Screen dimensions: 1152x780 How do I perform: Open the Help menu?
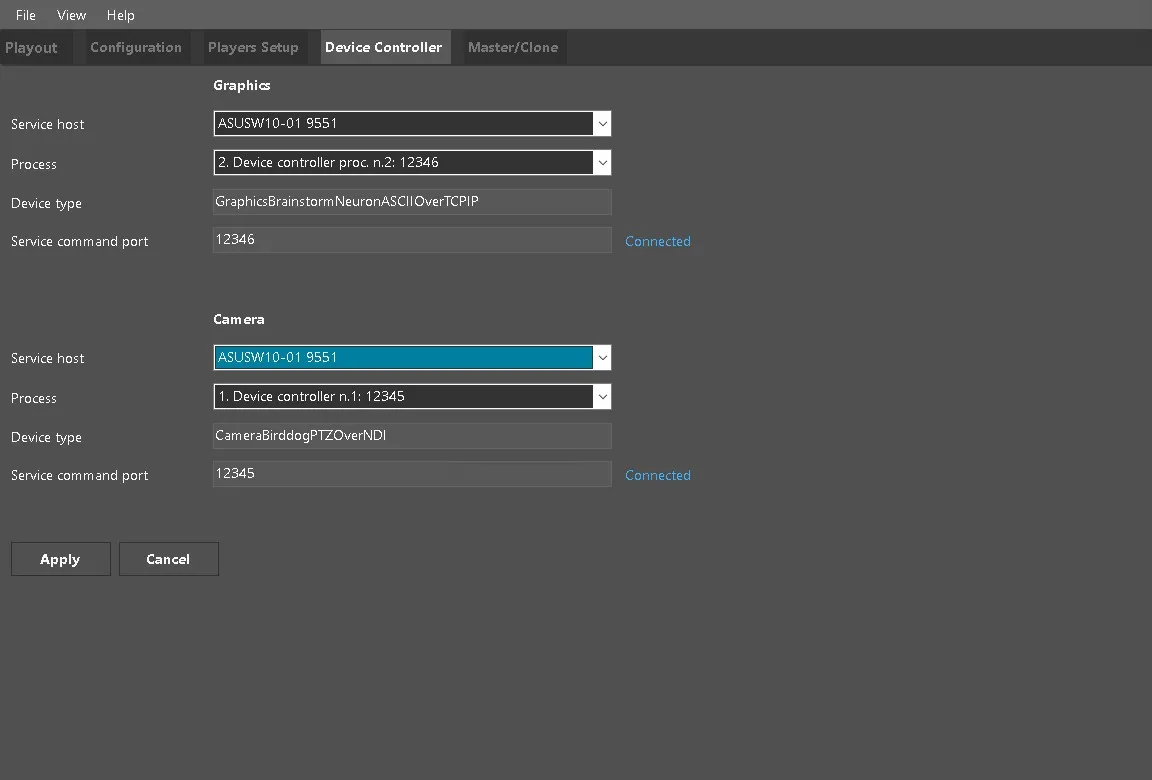(121, 15)
